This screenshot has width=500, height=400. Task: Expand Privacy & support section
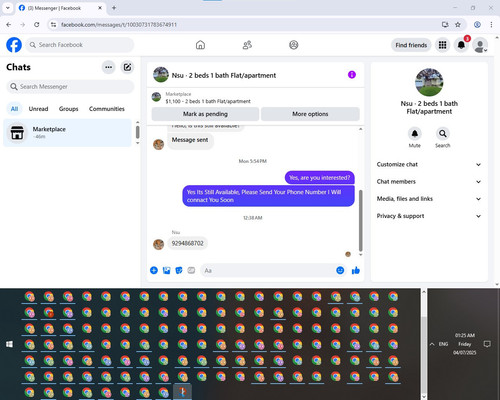(429, 216)
